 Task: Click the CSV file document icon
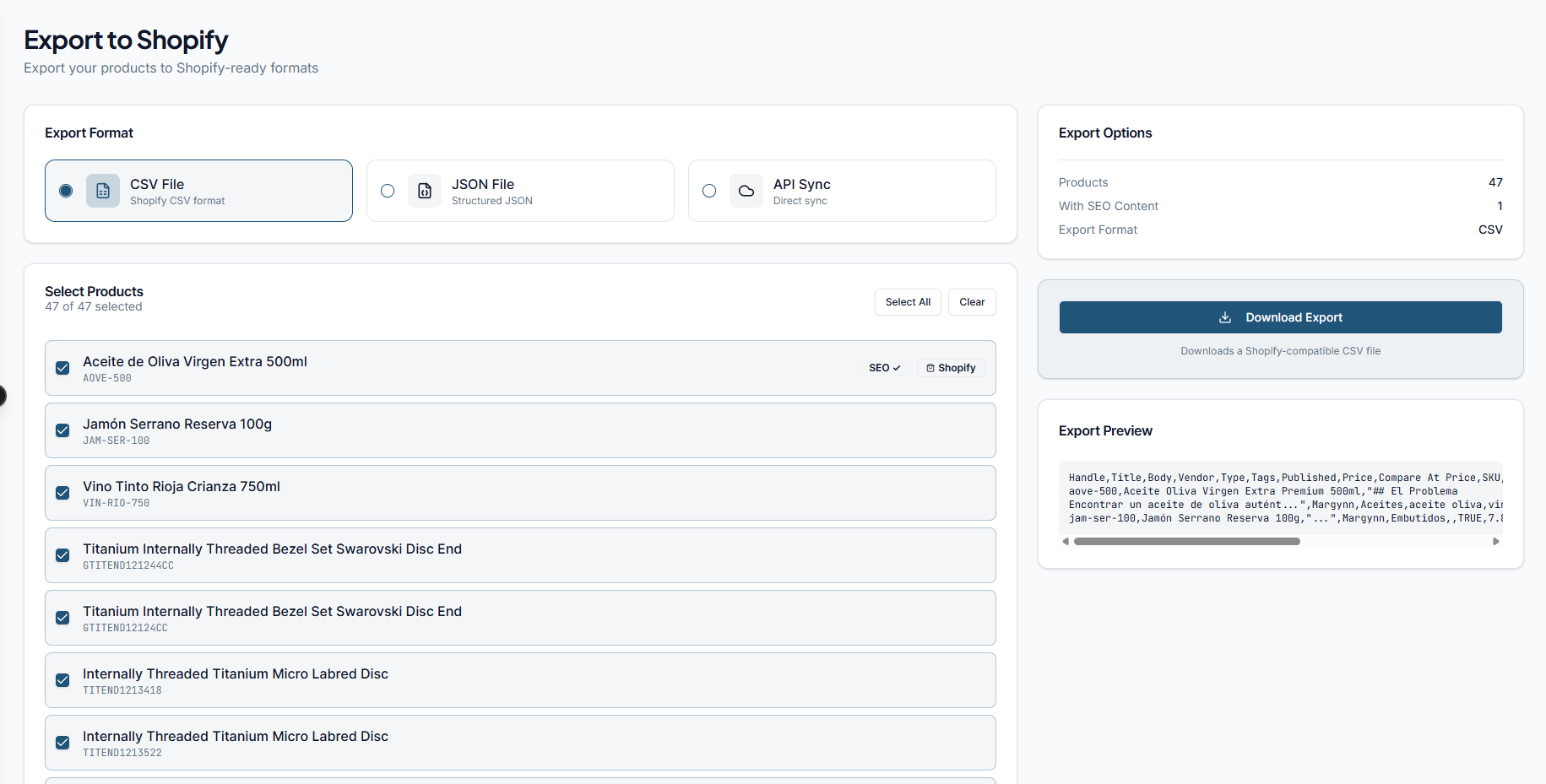(103, 191)
